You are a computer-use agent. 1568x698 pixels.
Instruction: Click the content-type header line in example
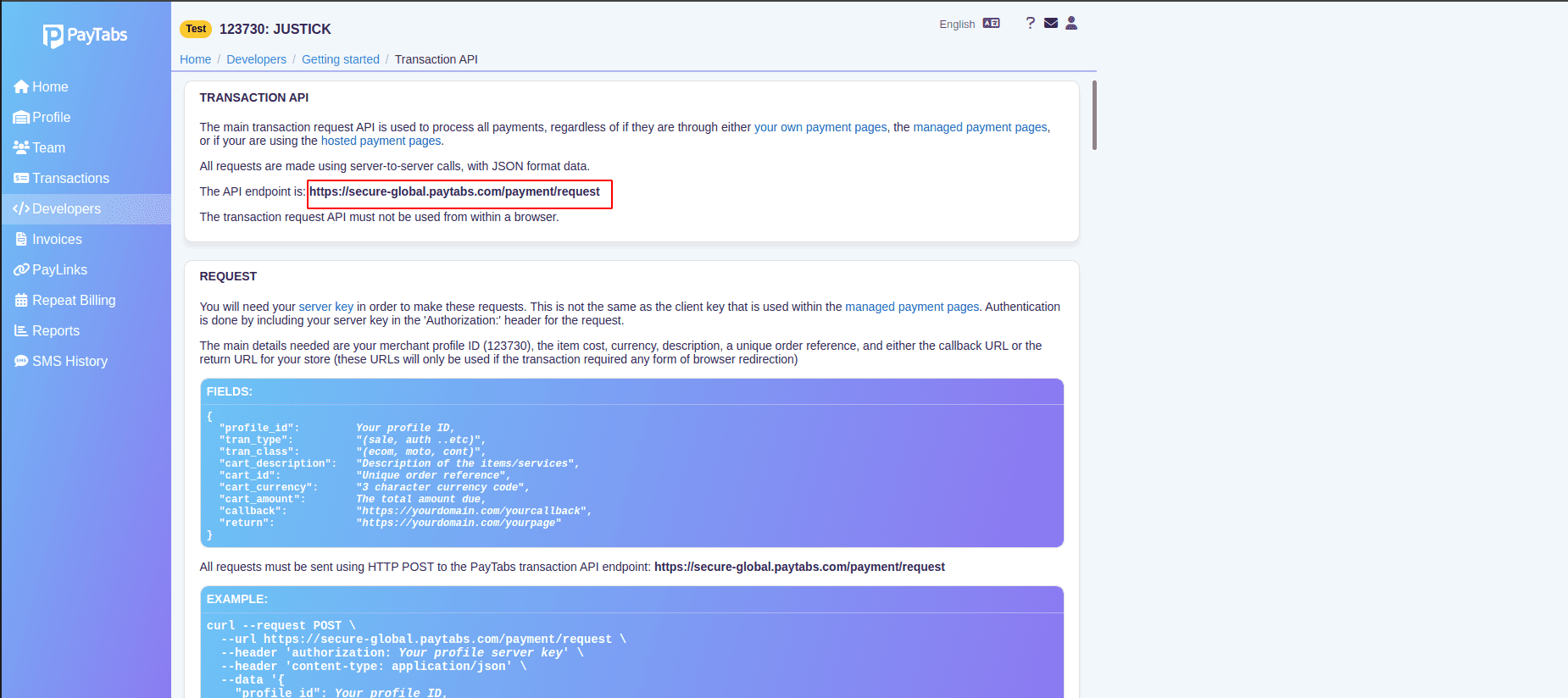[374, 666]
